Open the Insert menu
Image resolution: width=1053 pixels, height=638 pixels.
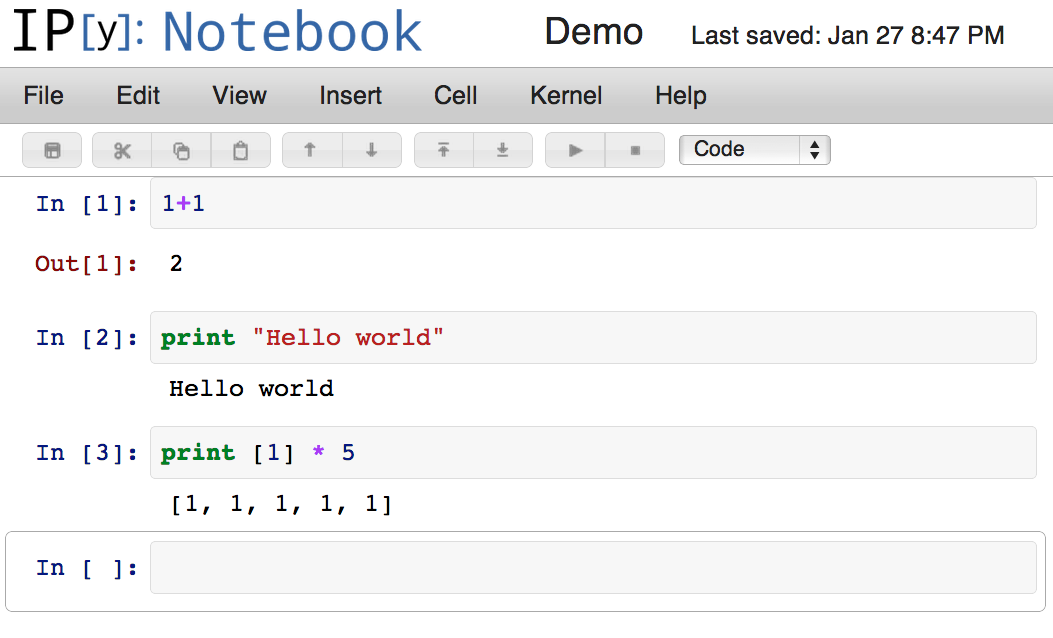pos(350,96)
